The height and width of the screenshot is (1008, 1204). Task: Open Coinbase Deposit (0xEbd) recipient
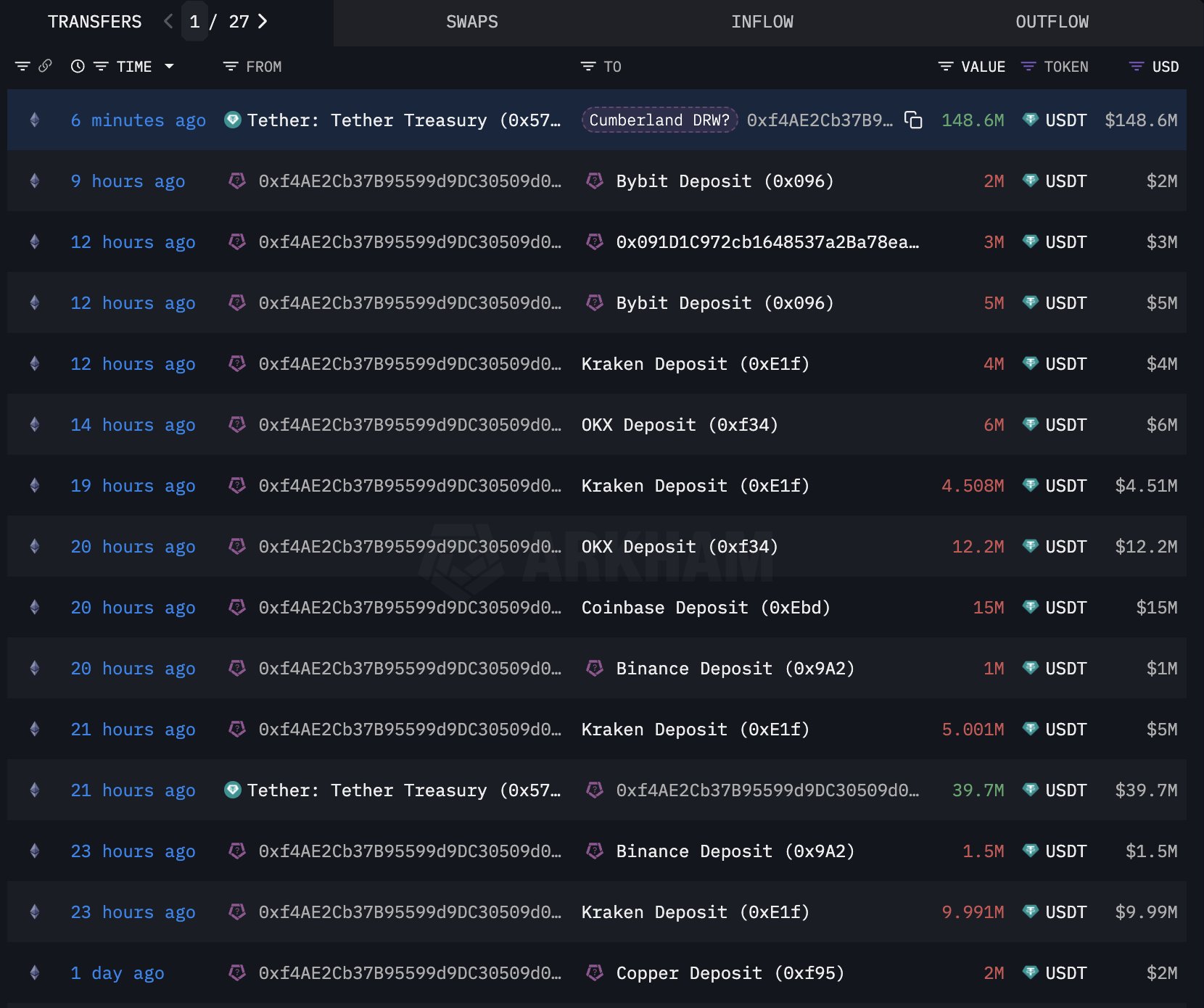tap(706, 608)
